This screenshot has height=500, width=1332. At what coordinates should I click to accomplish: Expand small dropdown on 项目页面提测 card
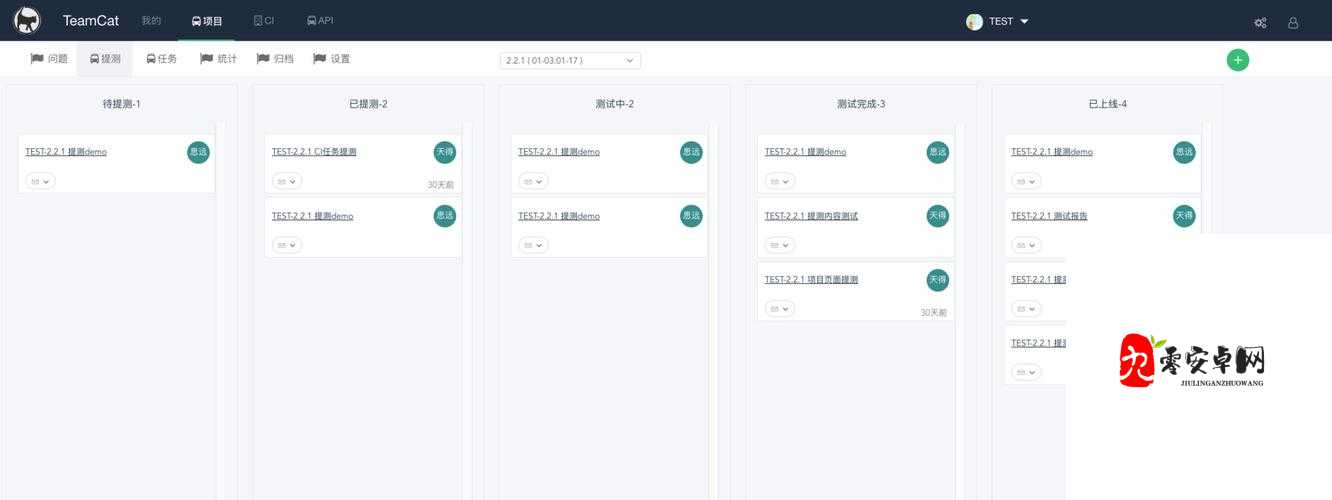[780, 309]
